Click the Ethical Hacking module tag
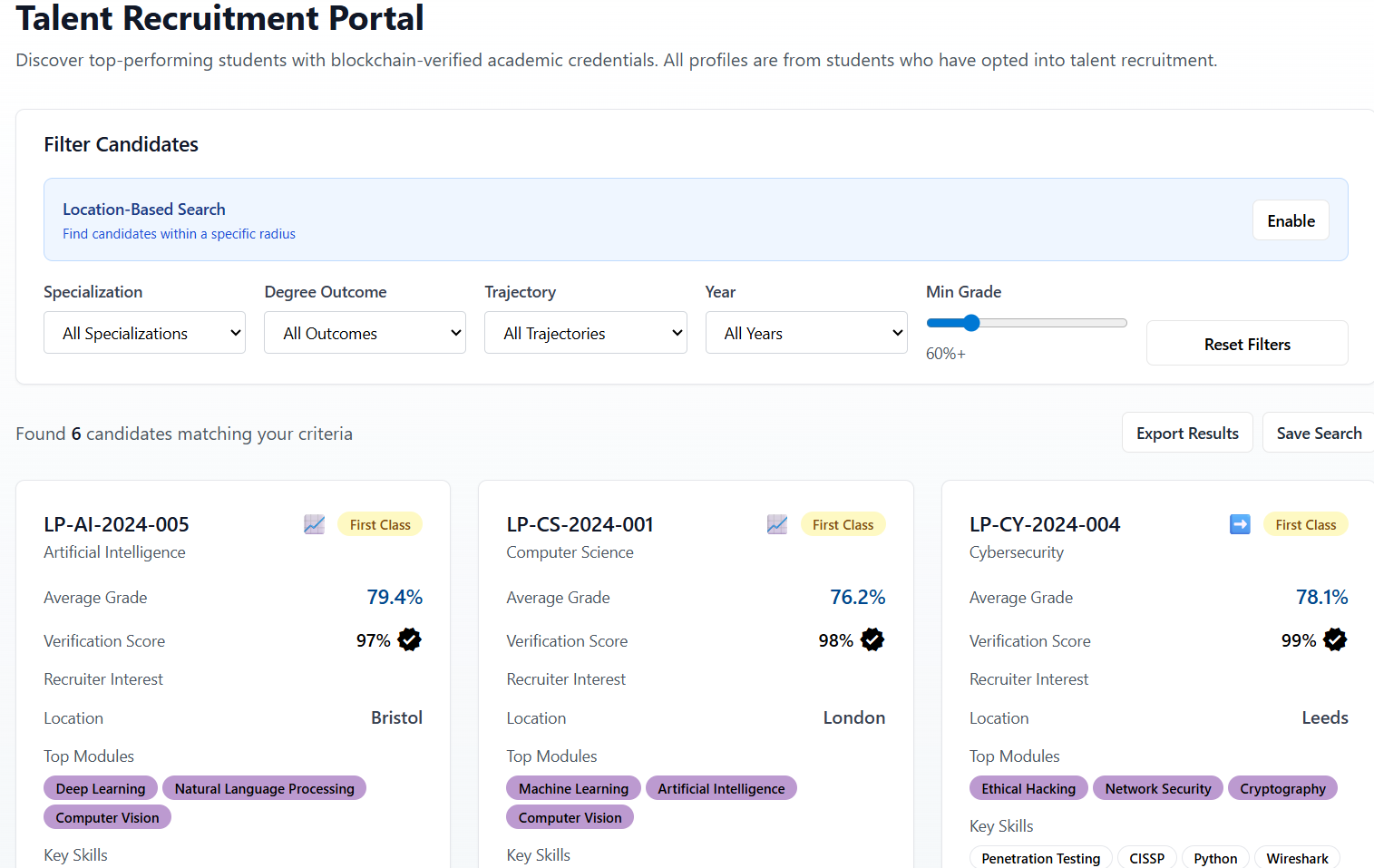The width and height of the screenshot is (1374, 868). coord(1028,789)
